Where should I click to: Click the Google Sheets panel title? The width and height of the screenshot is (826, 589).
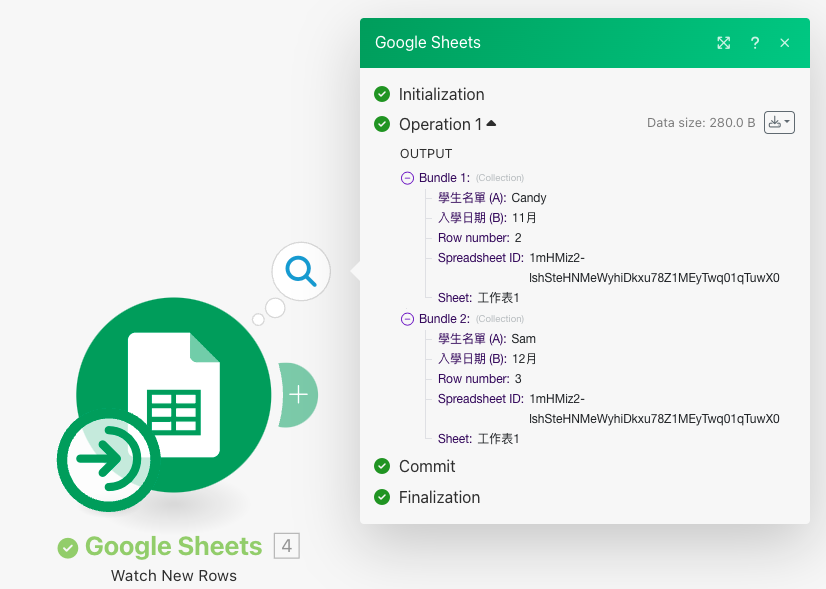(428, 43)
